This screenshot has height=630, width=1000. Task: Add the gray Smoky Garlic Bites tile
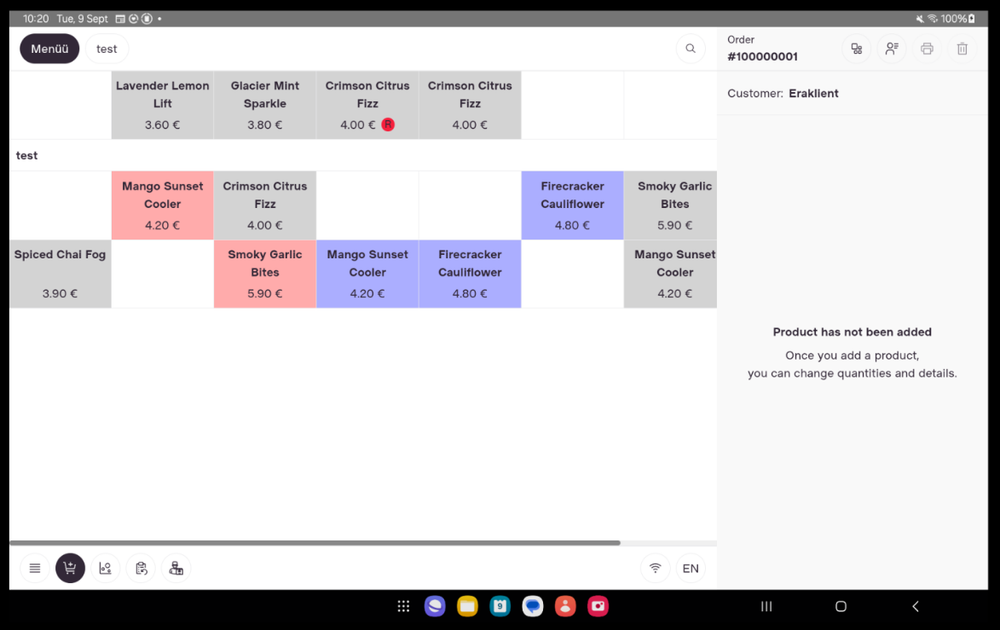click(x=670, y=205)
